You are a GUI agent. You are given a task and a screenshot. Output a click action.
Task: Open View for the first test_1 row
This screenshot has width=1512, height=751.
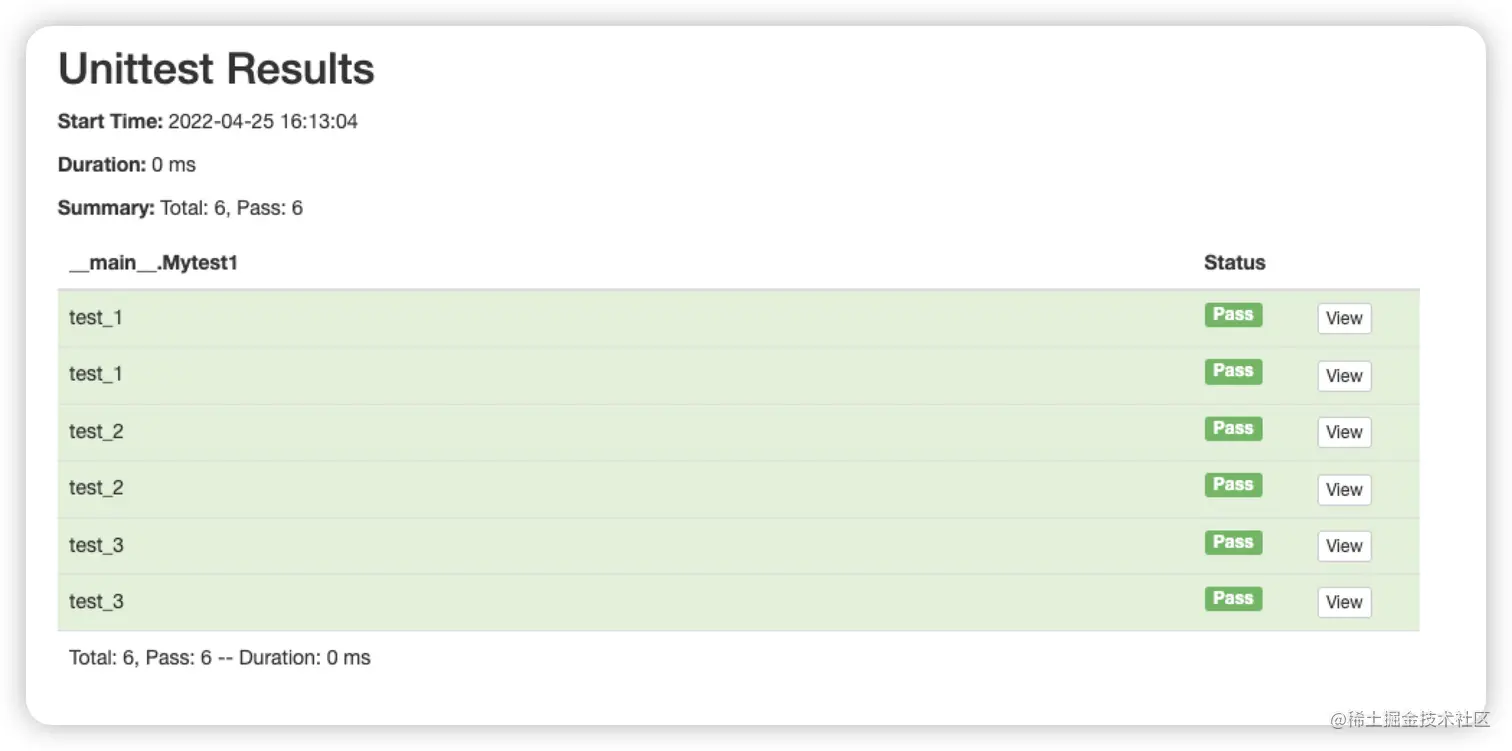1344,319
